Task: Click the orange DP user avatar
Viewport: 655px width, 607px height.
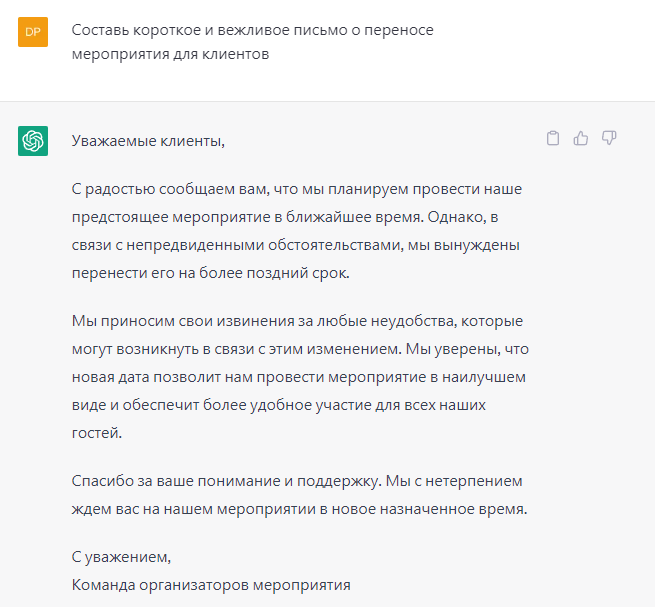Action: click(x=33, y=32)
